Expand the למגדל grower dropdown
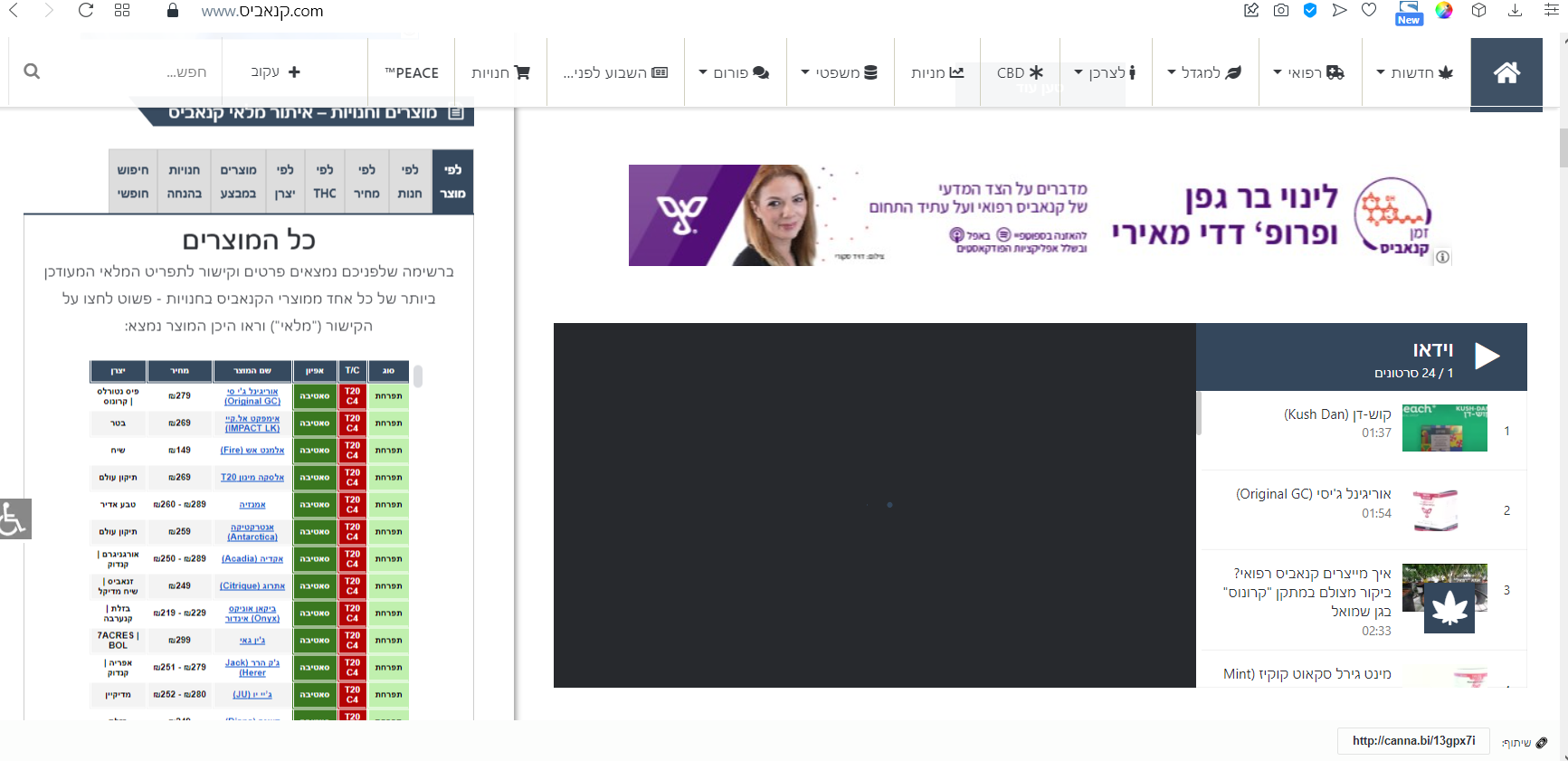Image resolution: width=1568 pixels, height=761 pixels. [x=1204, y=72]
